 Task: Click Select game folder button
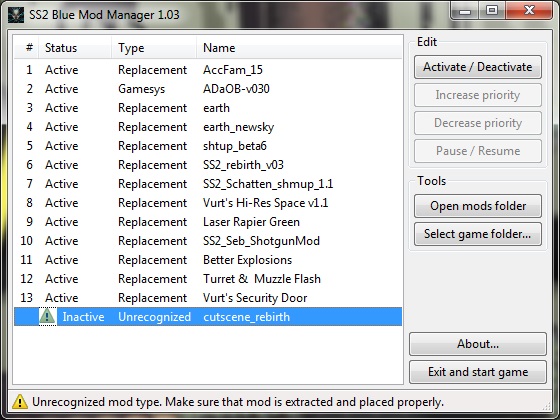478,234
